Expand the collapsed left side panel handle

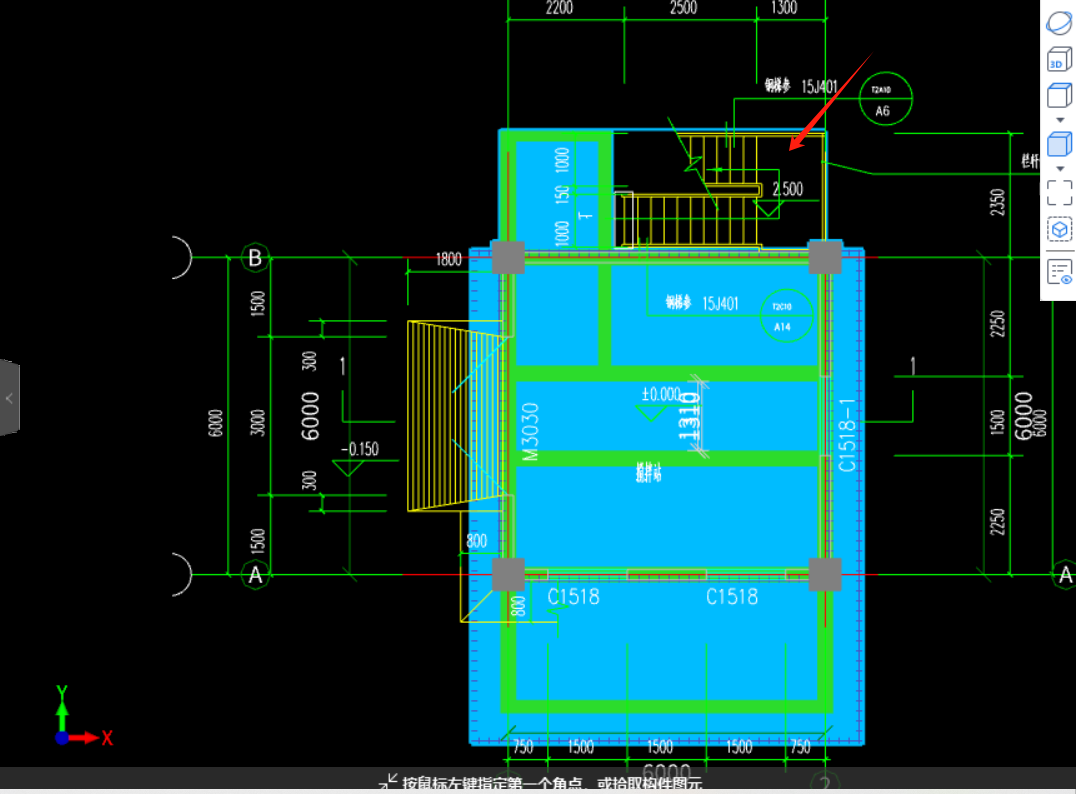(x=10, y=398)
